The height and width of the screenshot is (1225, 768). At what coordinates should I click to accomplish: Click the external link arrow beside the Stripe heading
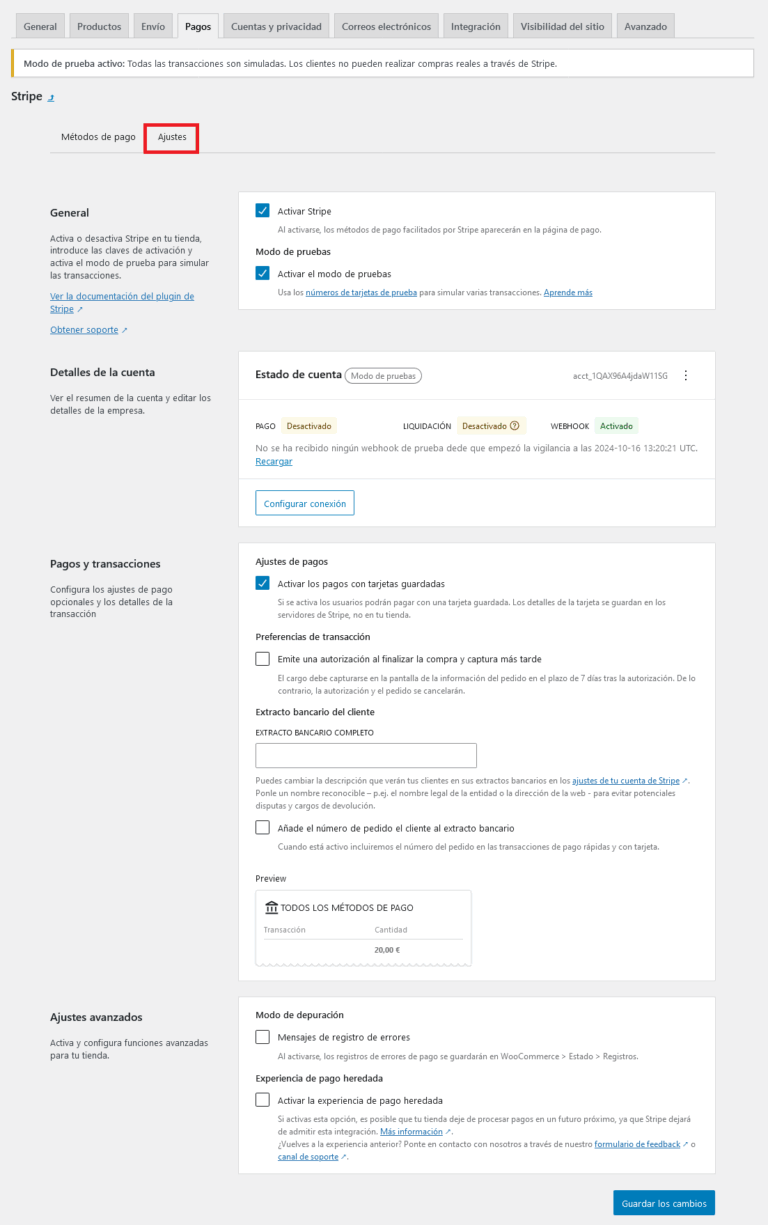tap(52, 97)
